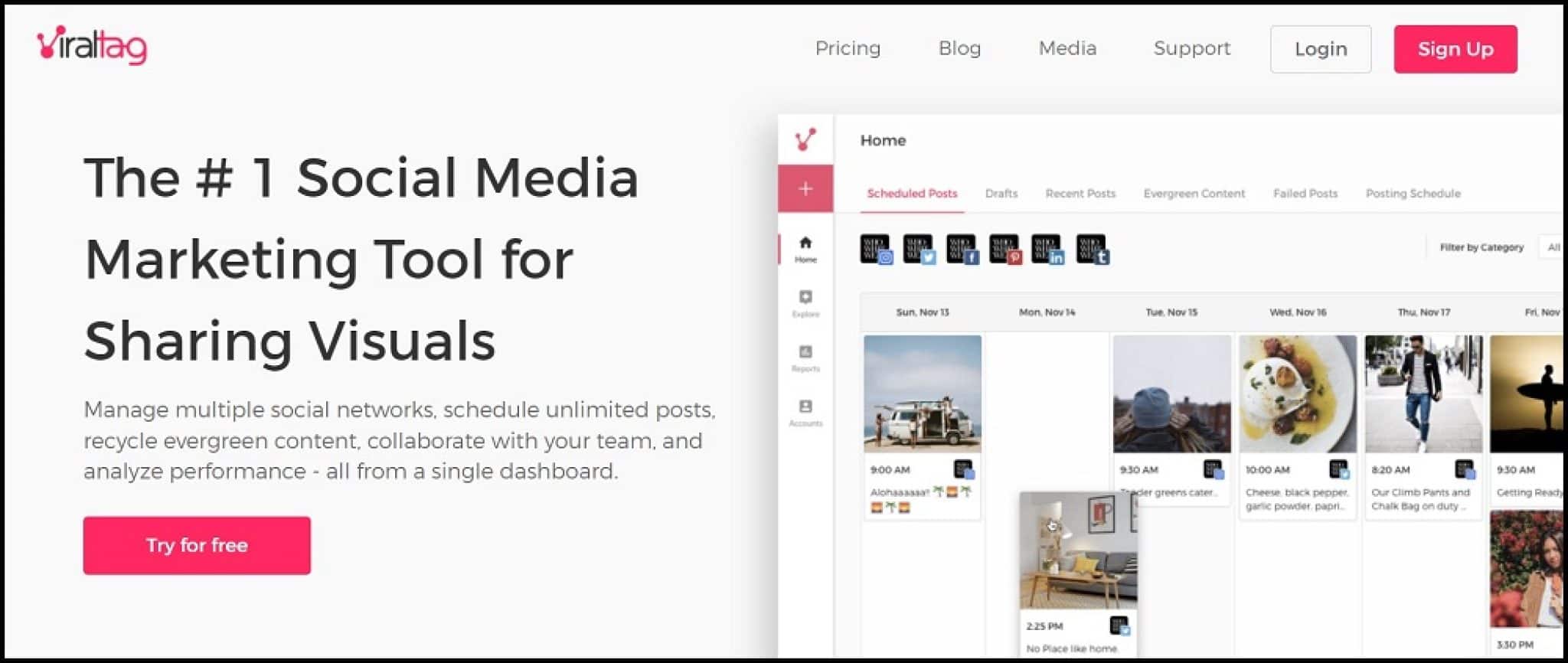The width and height of the screenshot is (1568, 663).
Task: Open the Explore sidebar icon
Action: (805, 303)
